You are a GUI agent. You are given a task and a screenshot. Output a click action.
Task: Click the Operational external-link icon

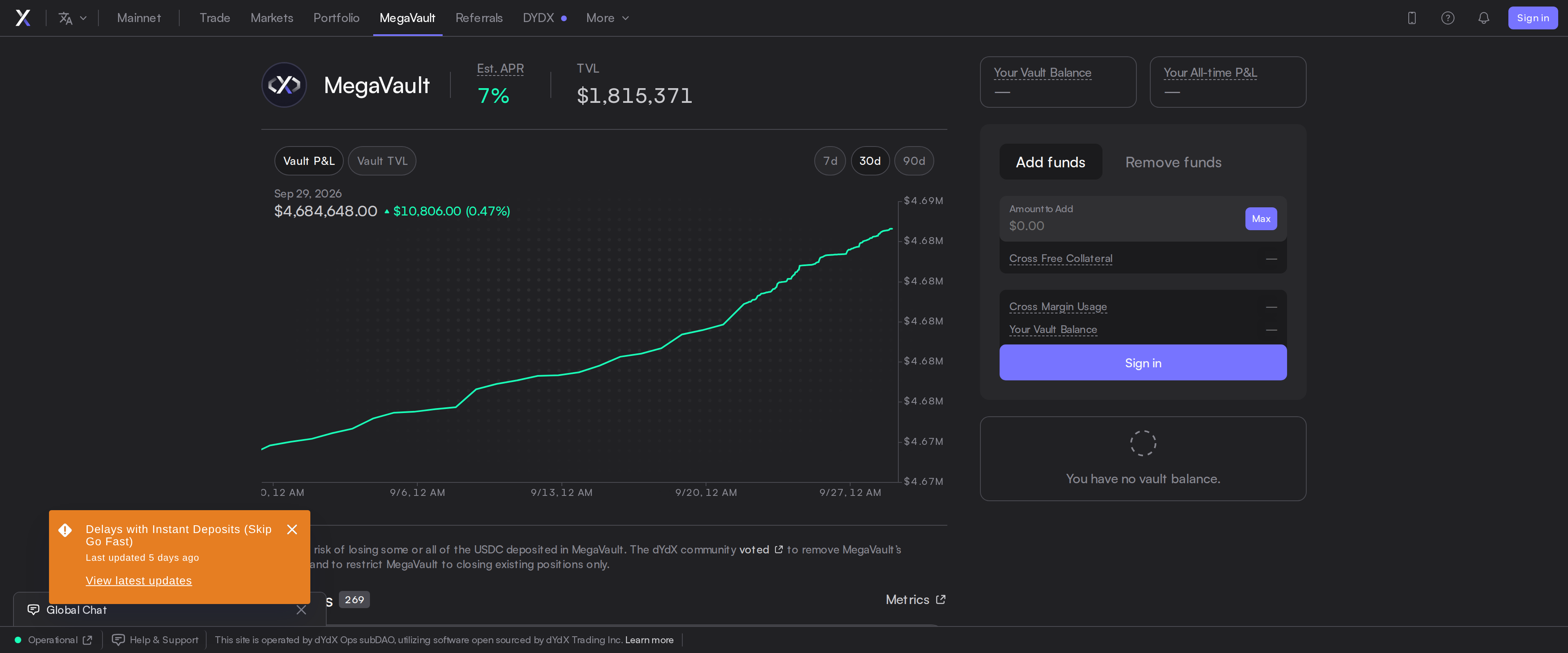pos(88,640)
